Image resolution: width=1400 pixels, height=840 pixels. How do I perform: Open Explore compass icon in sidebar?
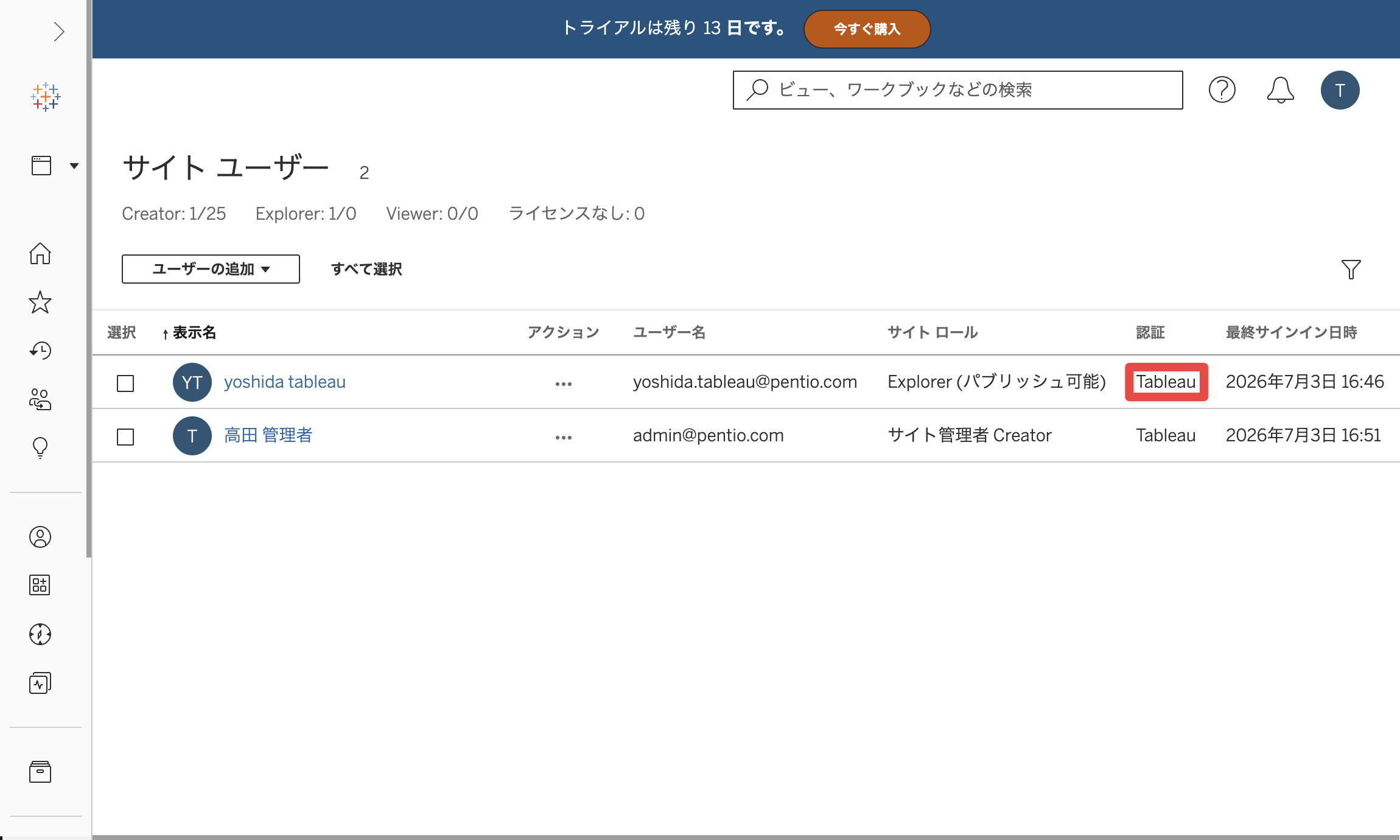(x=40, y=634)
